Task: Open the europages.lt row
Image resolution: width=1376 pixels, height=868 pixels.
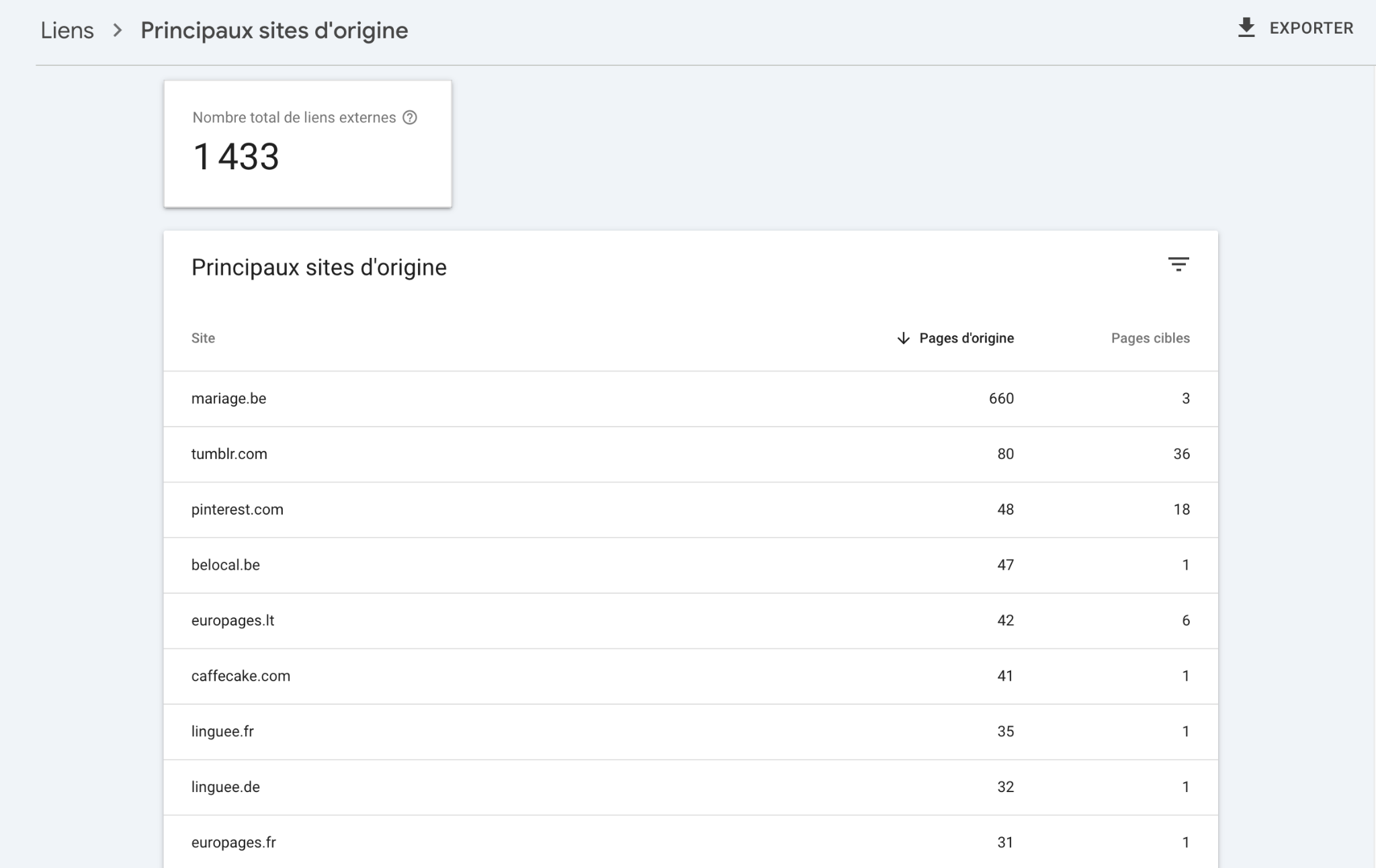Action: [x=691, y=621]
